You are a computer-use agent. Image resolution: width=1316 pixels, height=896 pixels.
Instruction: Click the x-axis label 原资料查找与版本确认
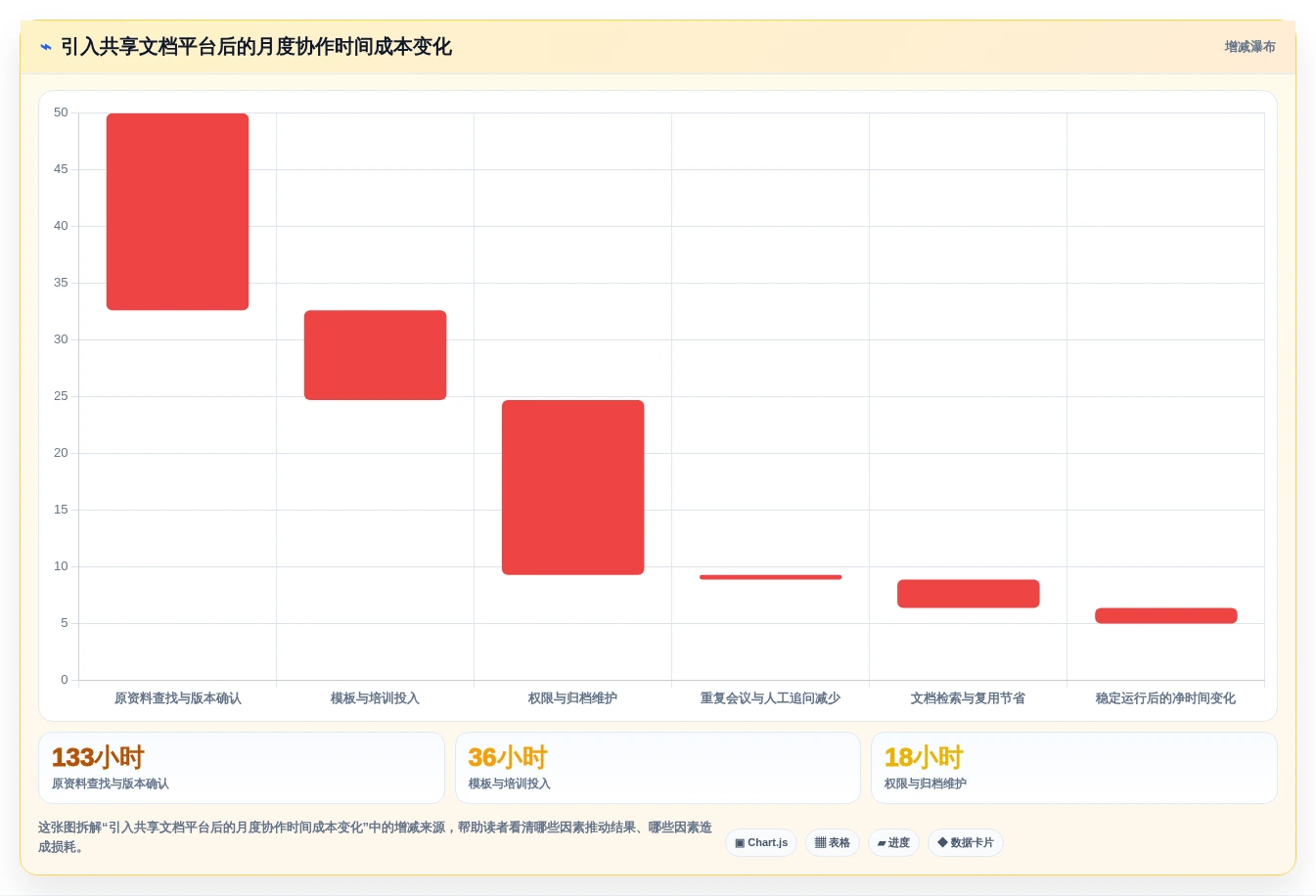[178, 698]
